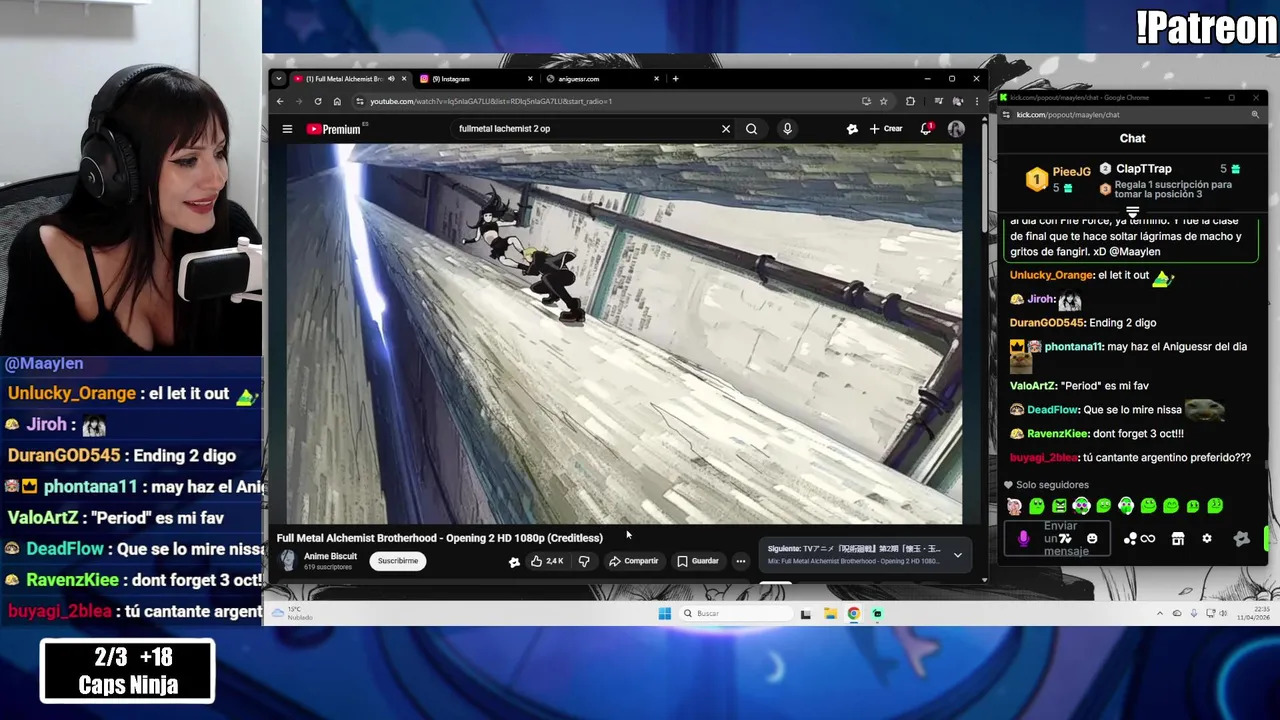Viewport: 1280px width, 720px height.
Task: Subscribe via the Suscribirme button
Action: 398,561
